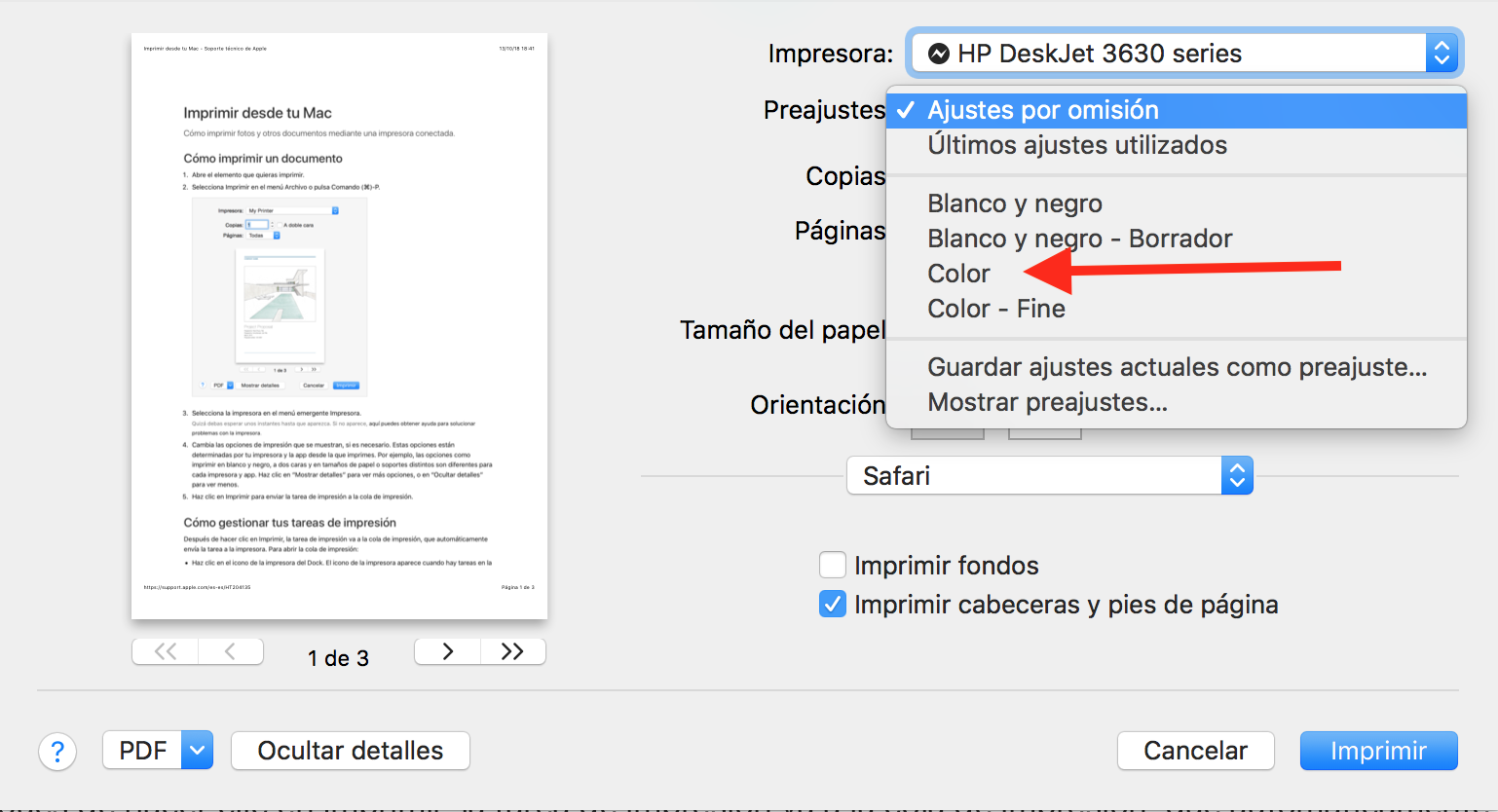Screen dimensions: 1498x812
Task: Select the Color preset
Action: tap(959, 274)
